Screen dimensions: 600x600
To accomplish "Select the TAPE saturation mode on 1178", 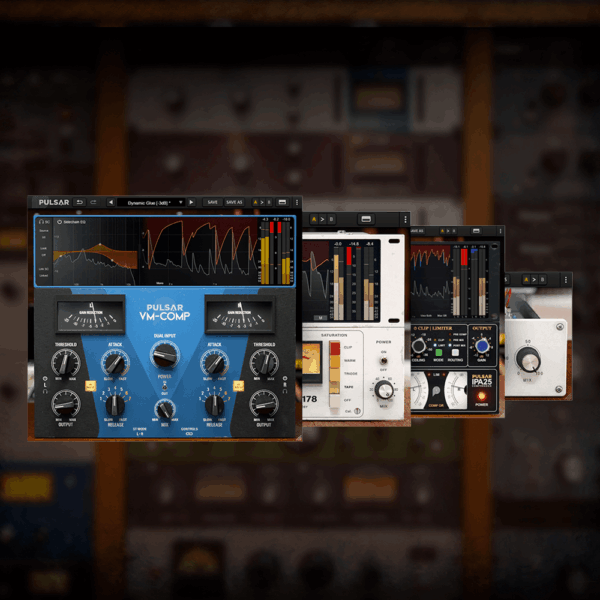I will click(x=335, y=387).
